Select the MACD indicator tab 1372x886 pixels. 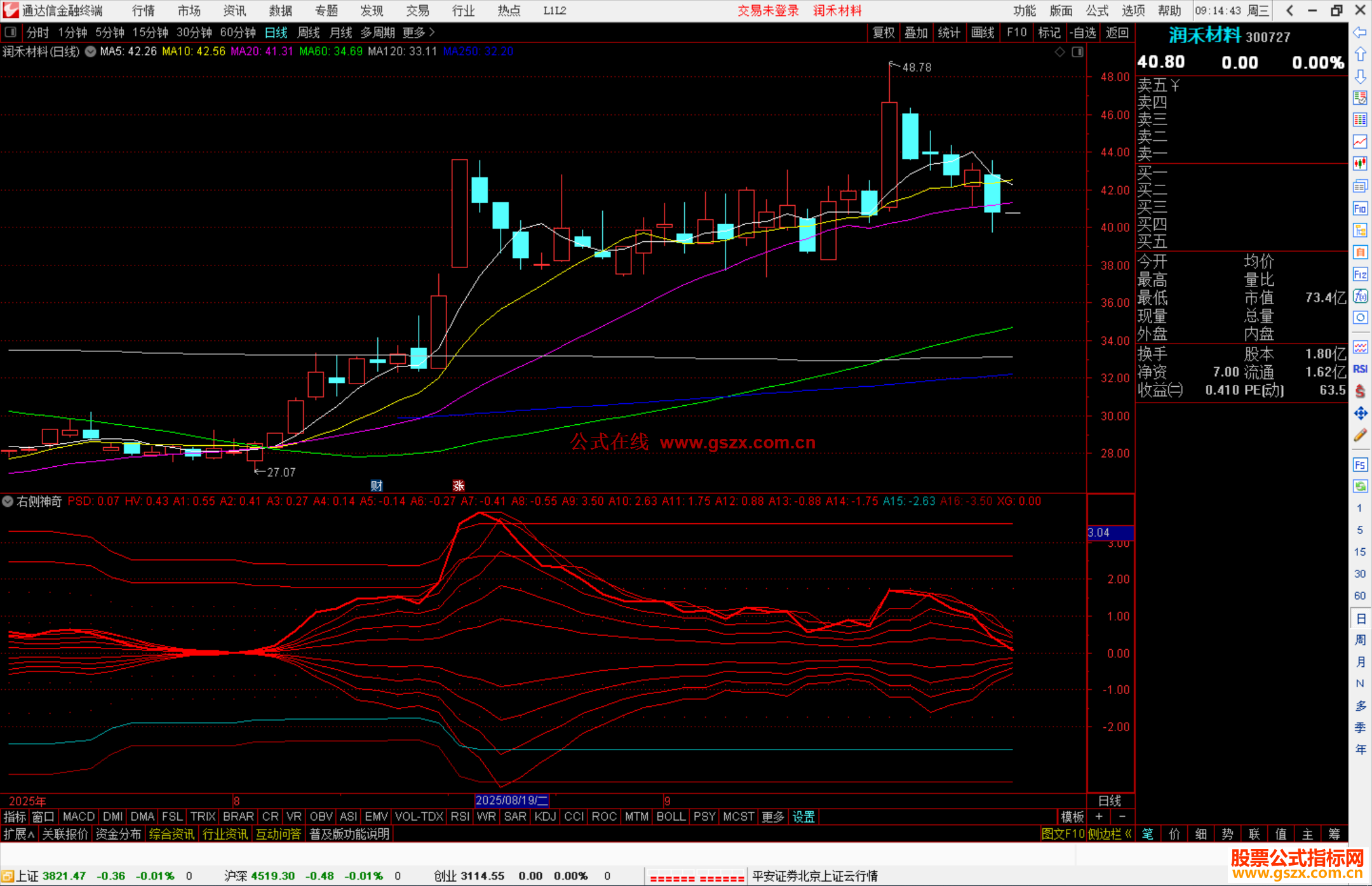79,817
